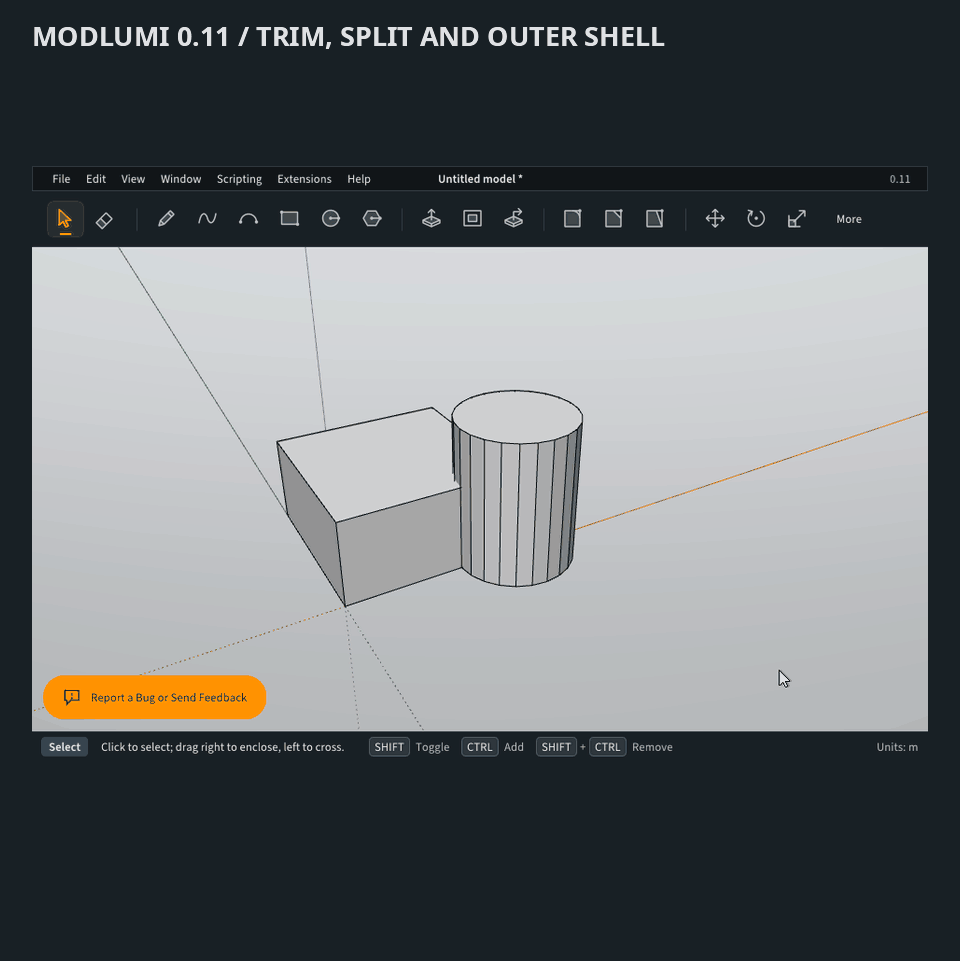
Task: Click version number 0.11 in menu bar
Action: 900,179
